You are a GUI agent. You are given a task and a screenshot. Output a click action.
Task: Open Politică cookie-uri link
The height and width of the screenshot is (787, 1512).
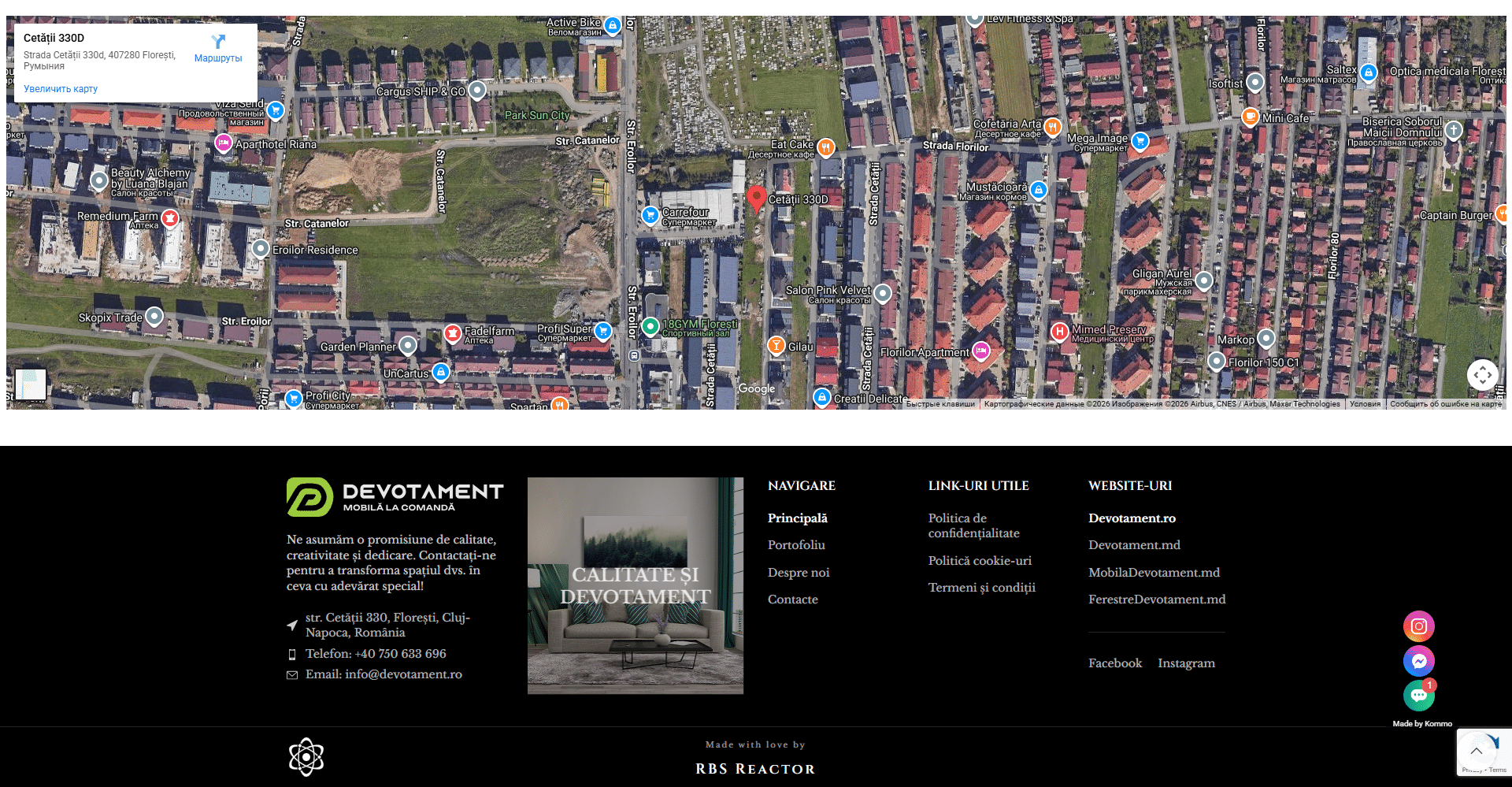[980, 561]
